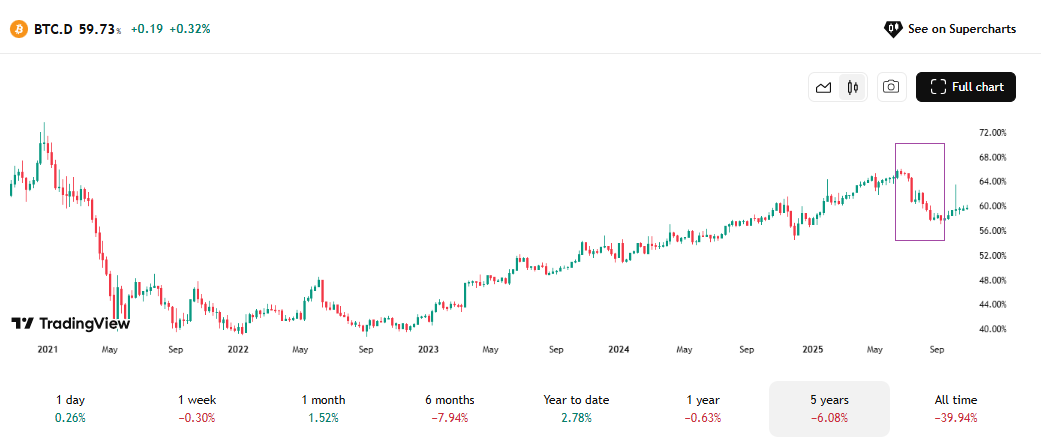Select the 1 year time range
Viewport: 1041px width, 441px height.
coord(702,408)
